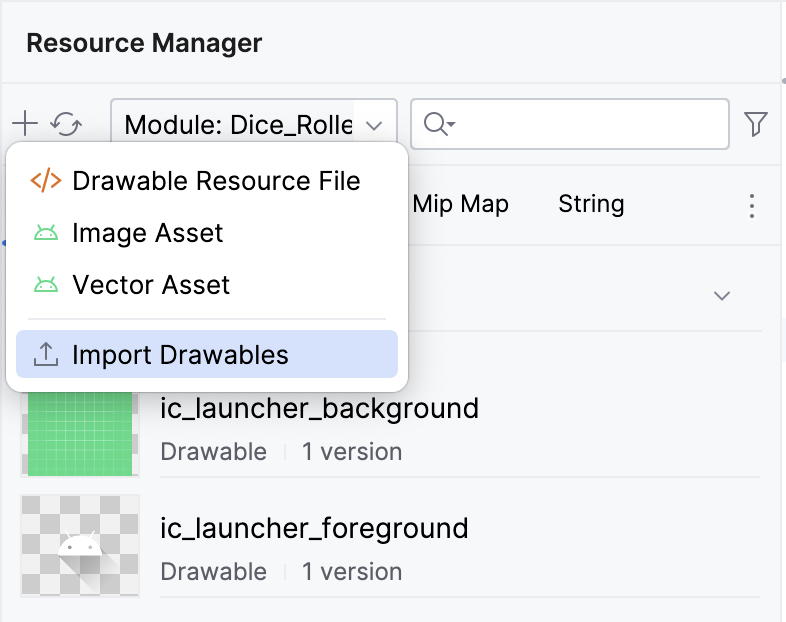The width and height of the screenshot is (786, 622).
Task: Select the ic_launcher_foreground thumbnail
Action: pyautogui.click(x=80, y=545)
